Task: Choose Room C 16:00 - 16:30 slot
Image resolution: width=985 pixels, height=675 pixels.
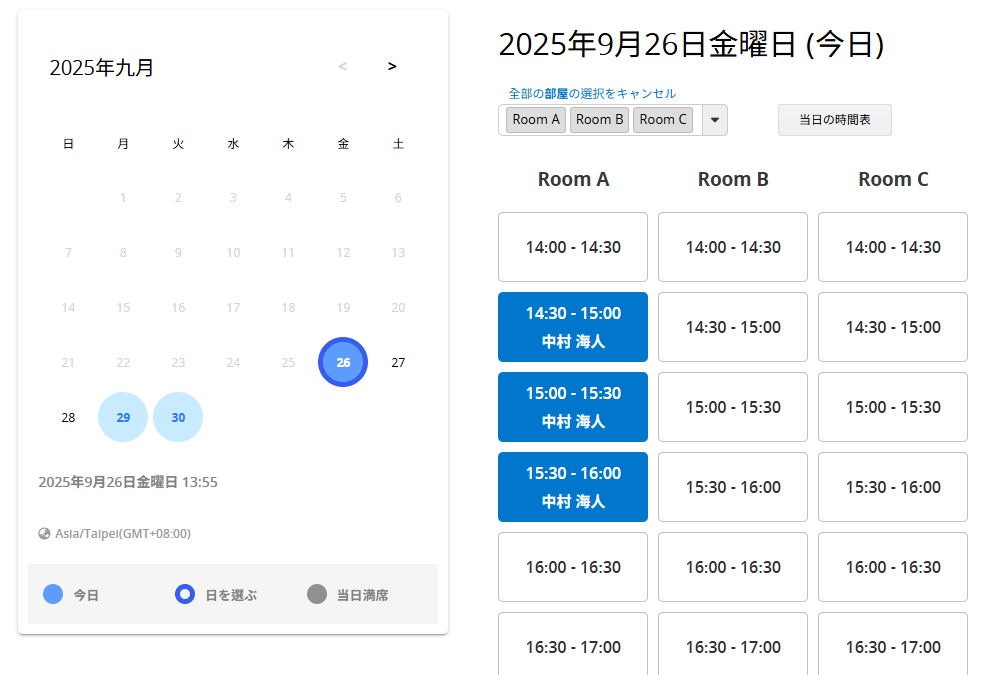Action: (893, 567)
